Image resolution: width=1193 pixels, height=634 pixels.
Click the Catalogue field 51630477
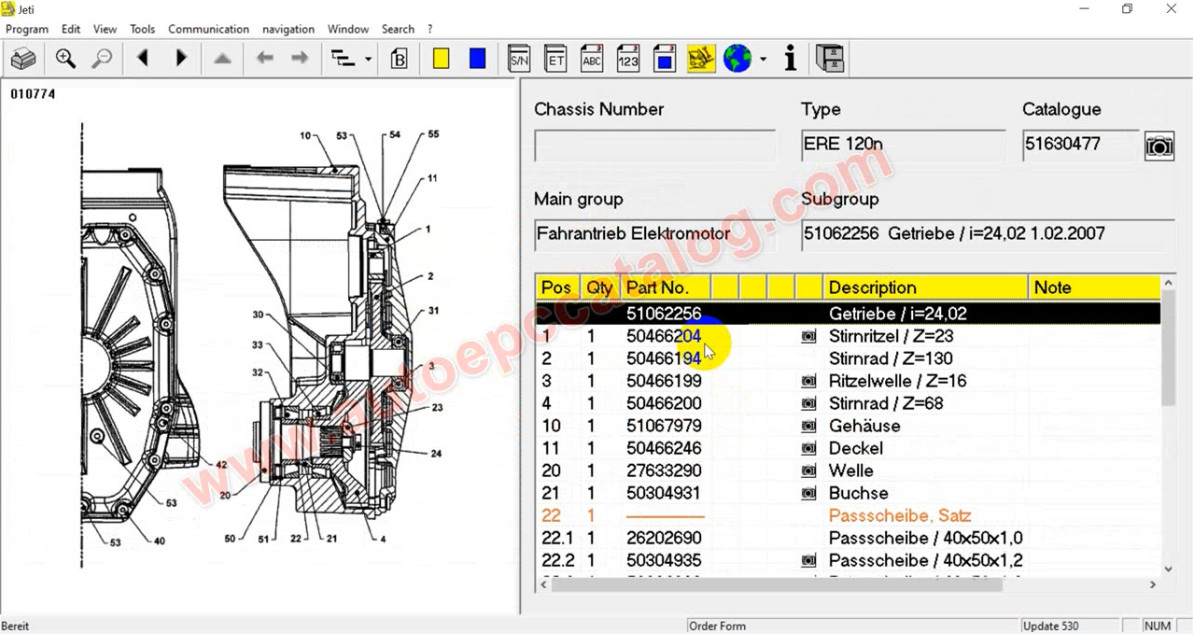(x=1081, y=145)
